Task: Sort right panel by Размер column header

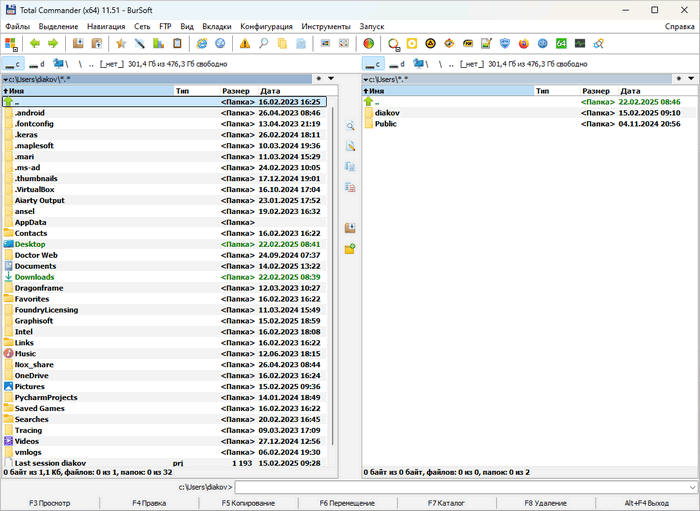Action: point(599,91)
